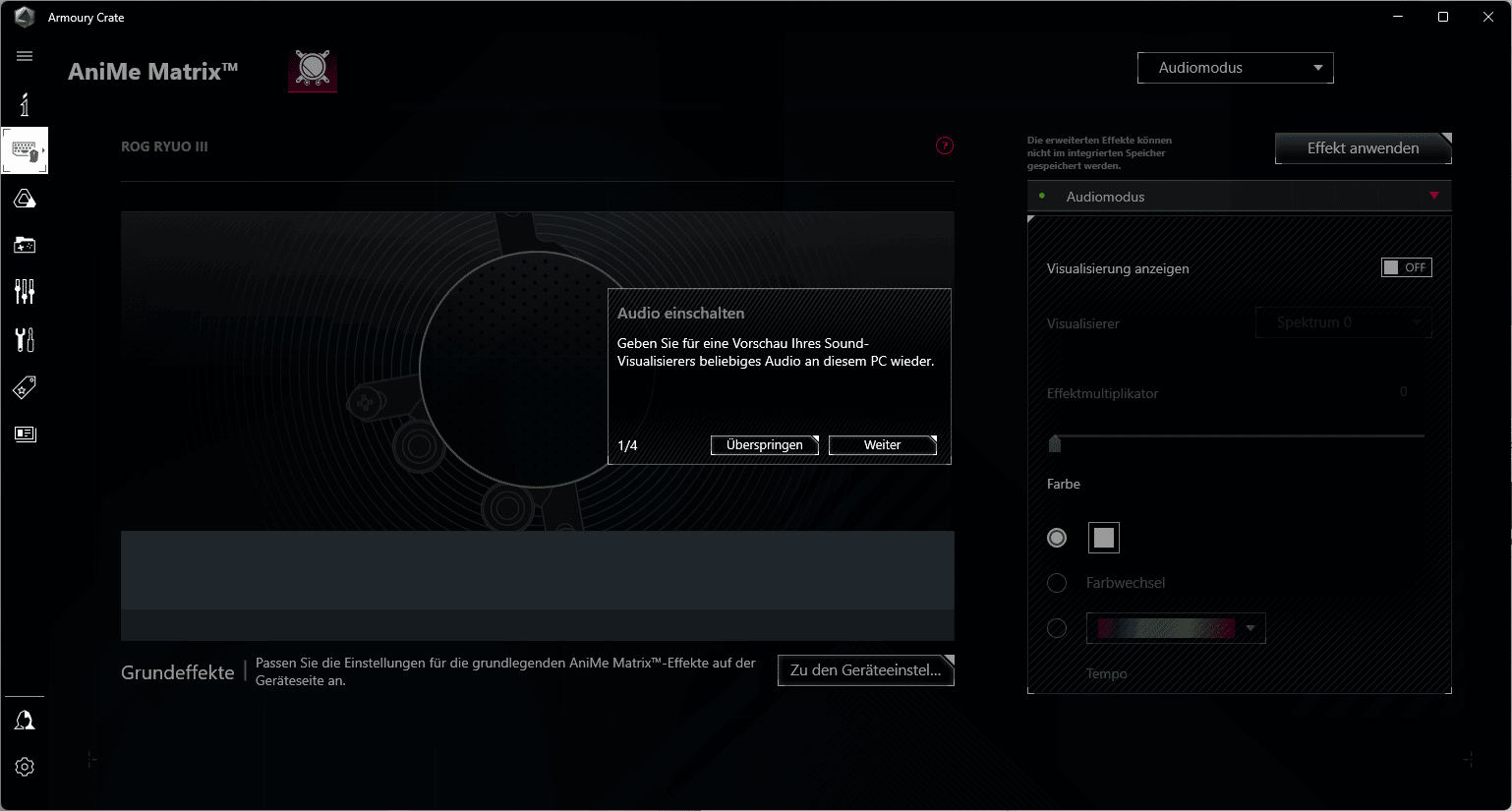Open the hamburger menu in sidebar

click(x=25, y=56)
